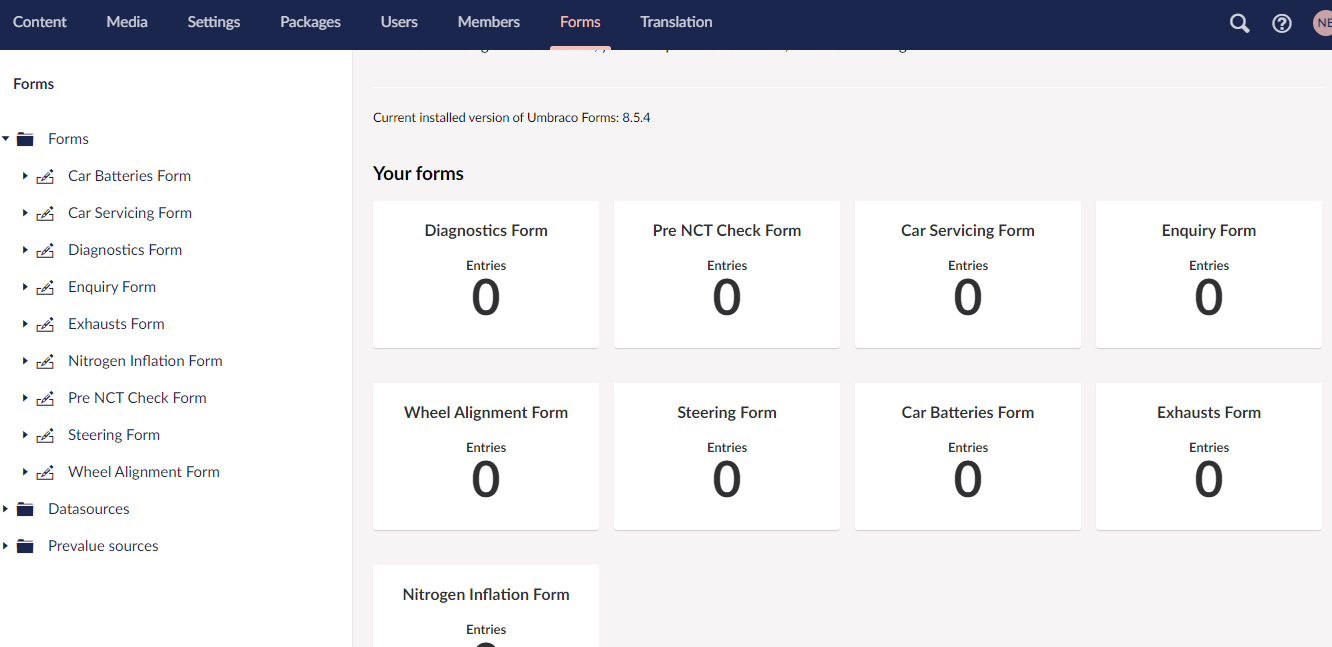Expand the Car Servicing Form node

[25, 213]
